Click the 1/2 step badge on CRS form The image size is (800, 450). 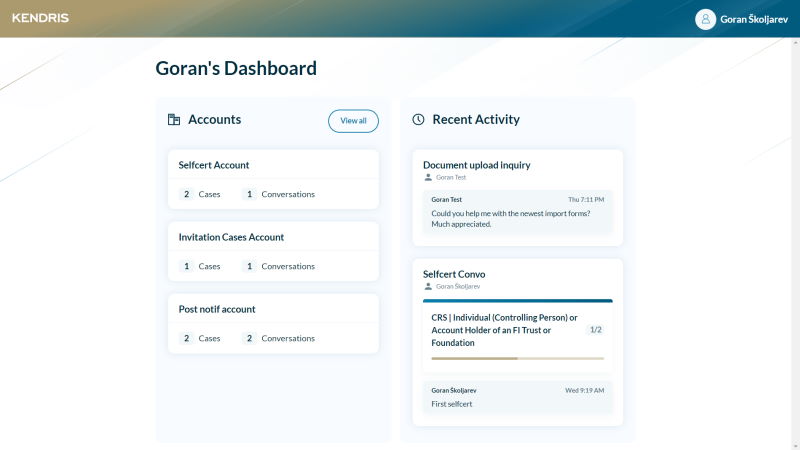coord(595,330)
